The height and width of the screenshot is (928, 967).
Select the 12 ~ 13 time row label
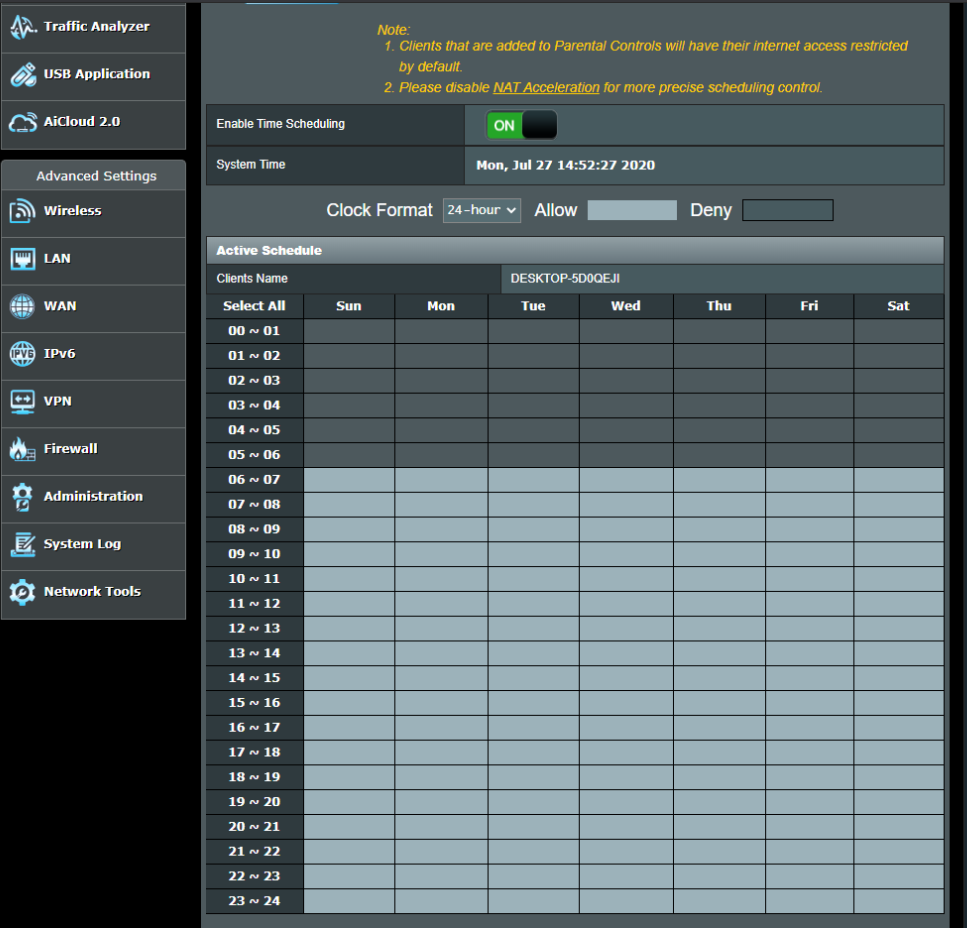[x=254, y=629]
